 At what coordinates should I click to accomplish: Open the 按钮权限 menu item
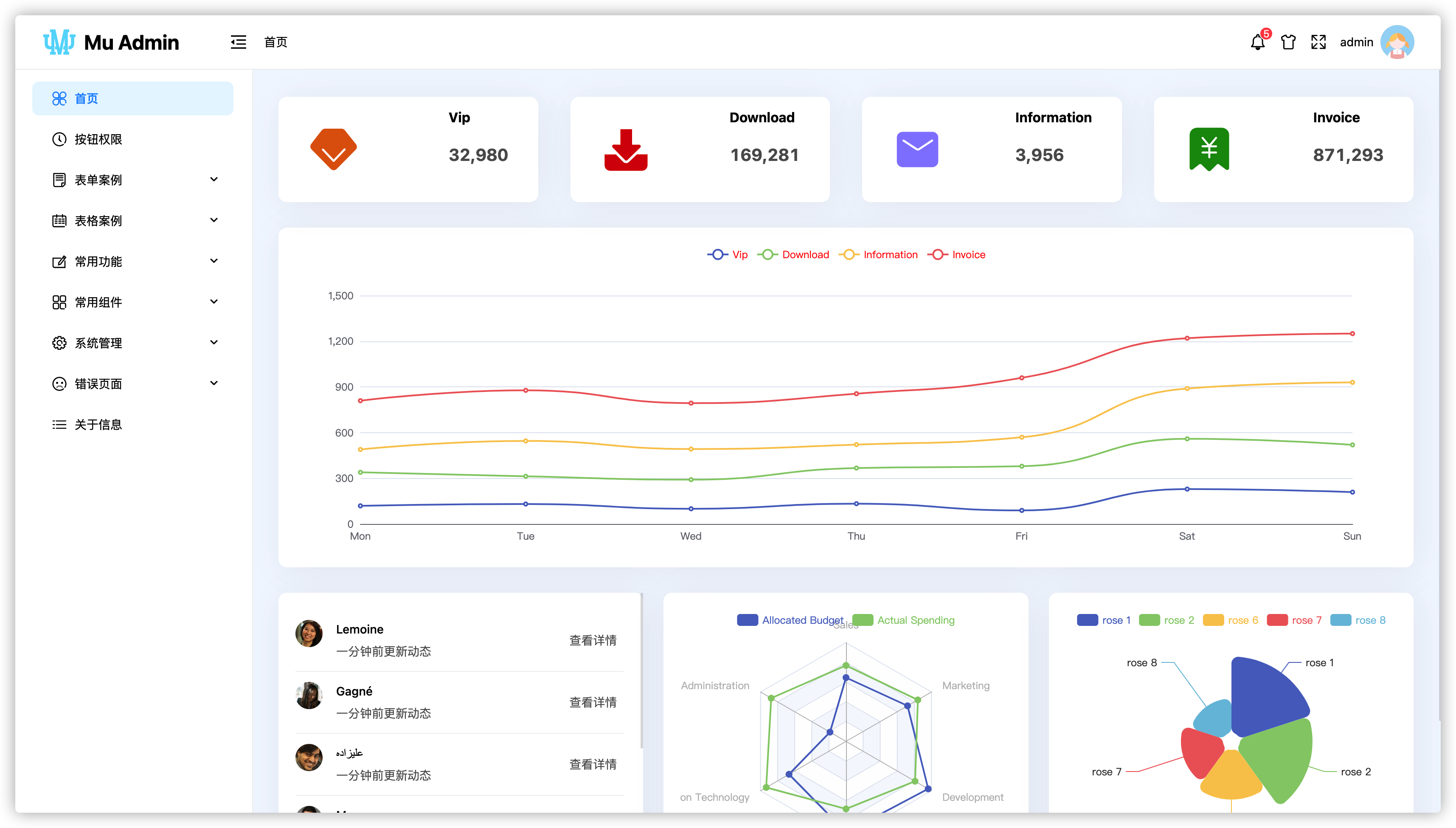click(x=98, y=139)
